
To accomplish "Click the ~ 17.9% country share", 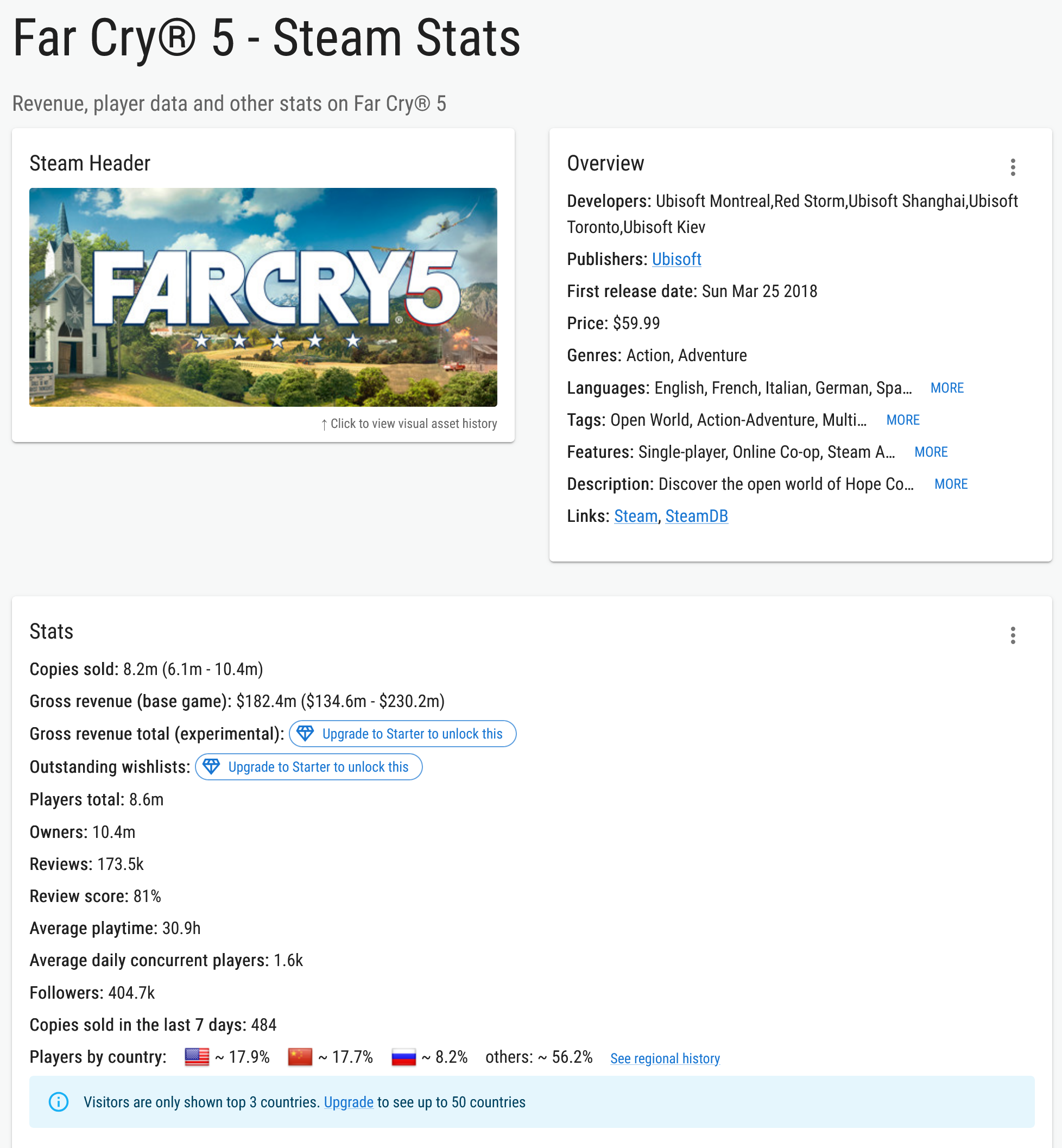I will coord(242,1057).
